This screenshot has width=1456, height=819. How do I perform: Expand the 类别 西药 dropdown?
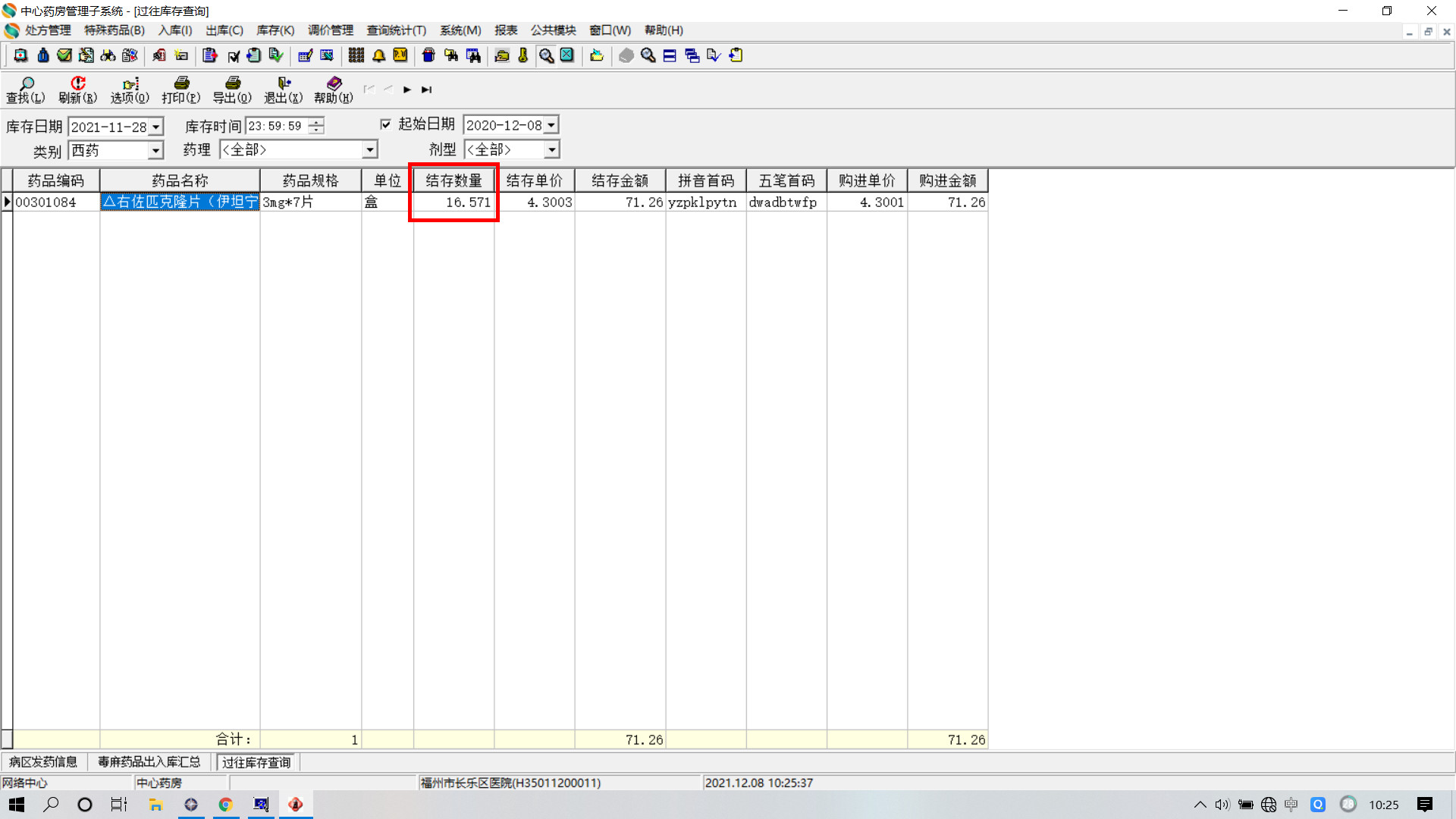pyautogui.click(x=155, y=150)
